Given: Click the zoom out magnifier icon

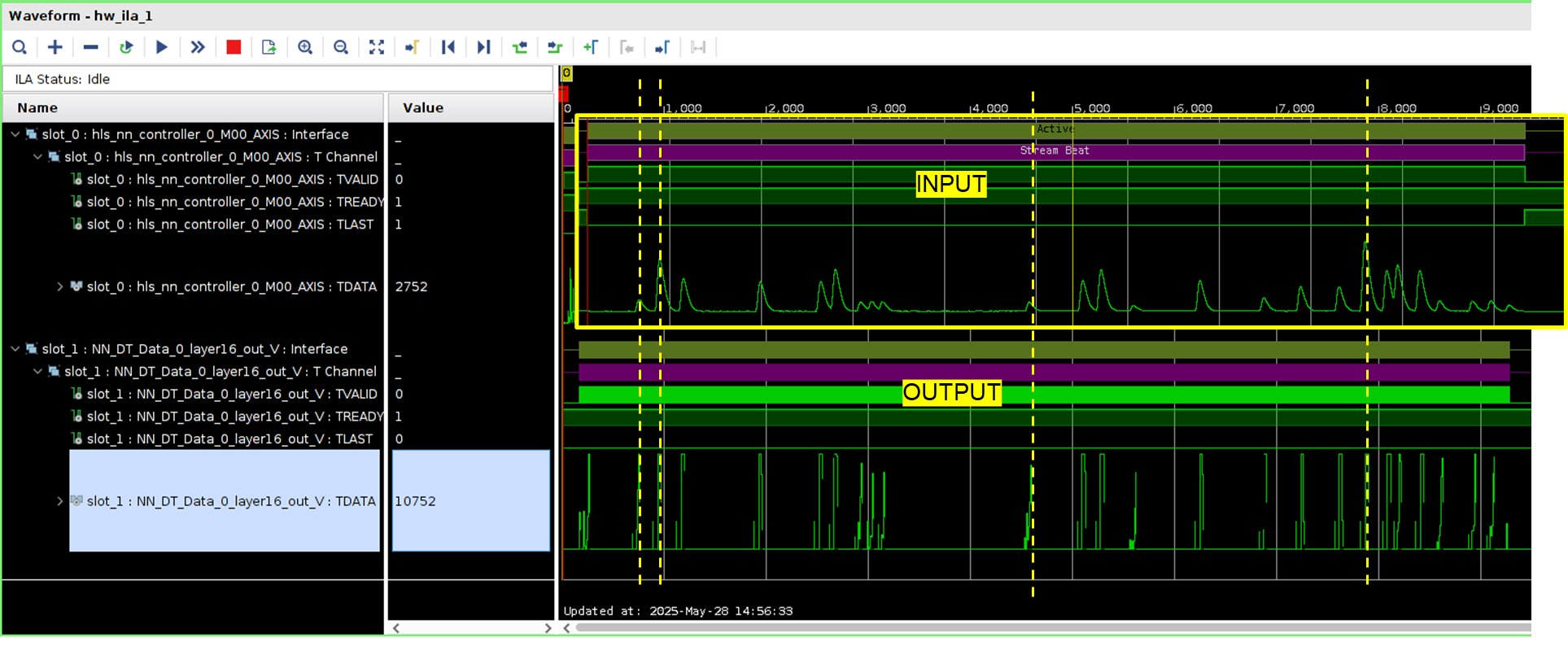Looking at the screenshot, I should point(341,47).
